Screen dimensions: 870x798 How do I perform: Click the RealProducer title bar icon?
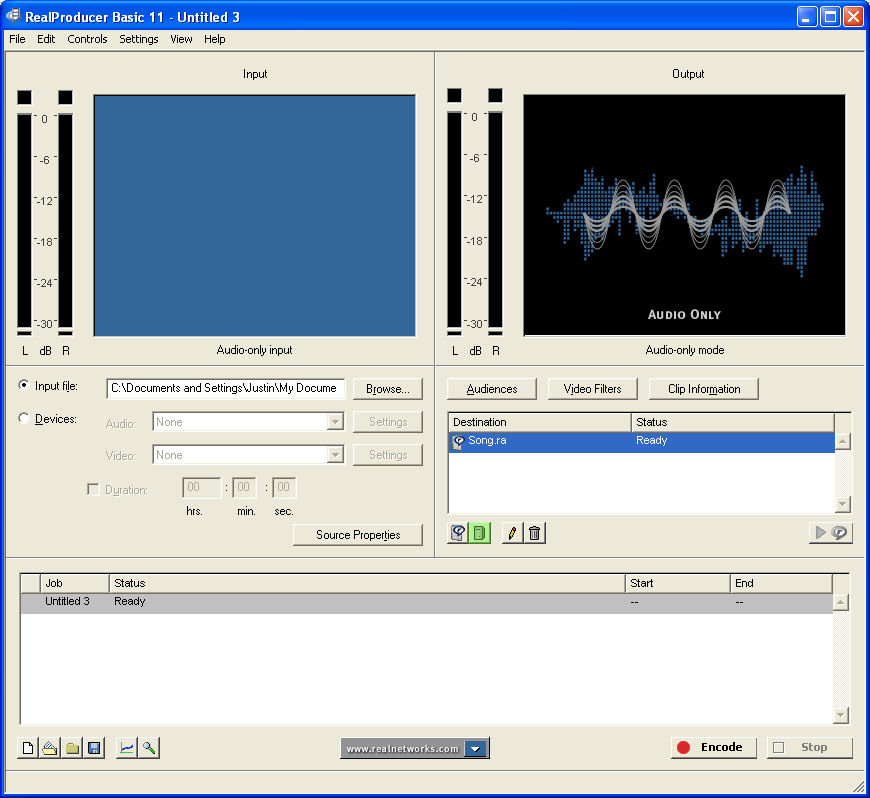tap(13, 16)
